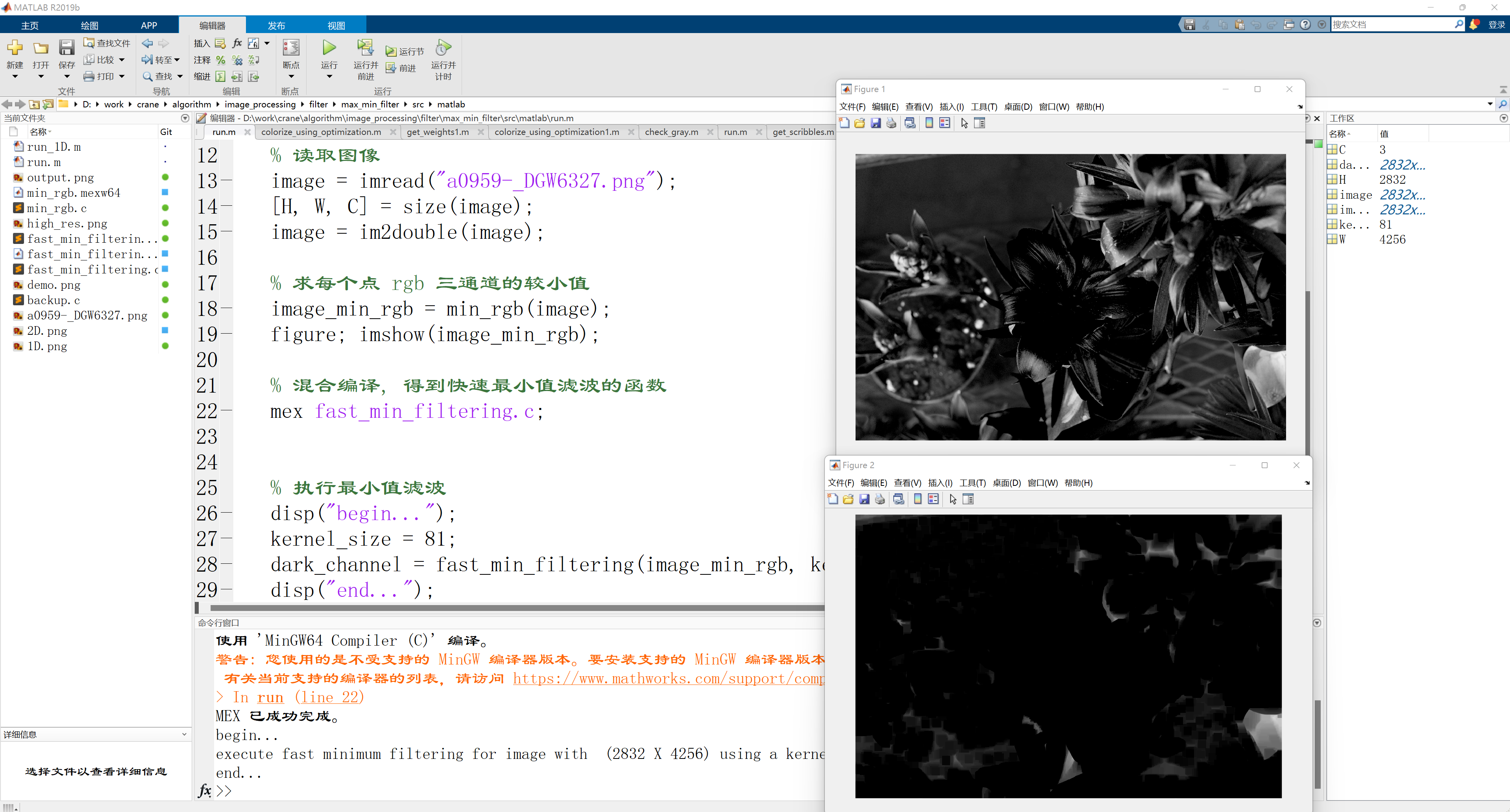This screenshot has height=812, width=1510.
Task: Toggle Edit Plot arrow in Figure 2 toolbar
Action: click(x=952, y=499)
